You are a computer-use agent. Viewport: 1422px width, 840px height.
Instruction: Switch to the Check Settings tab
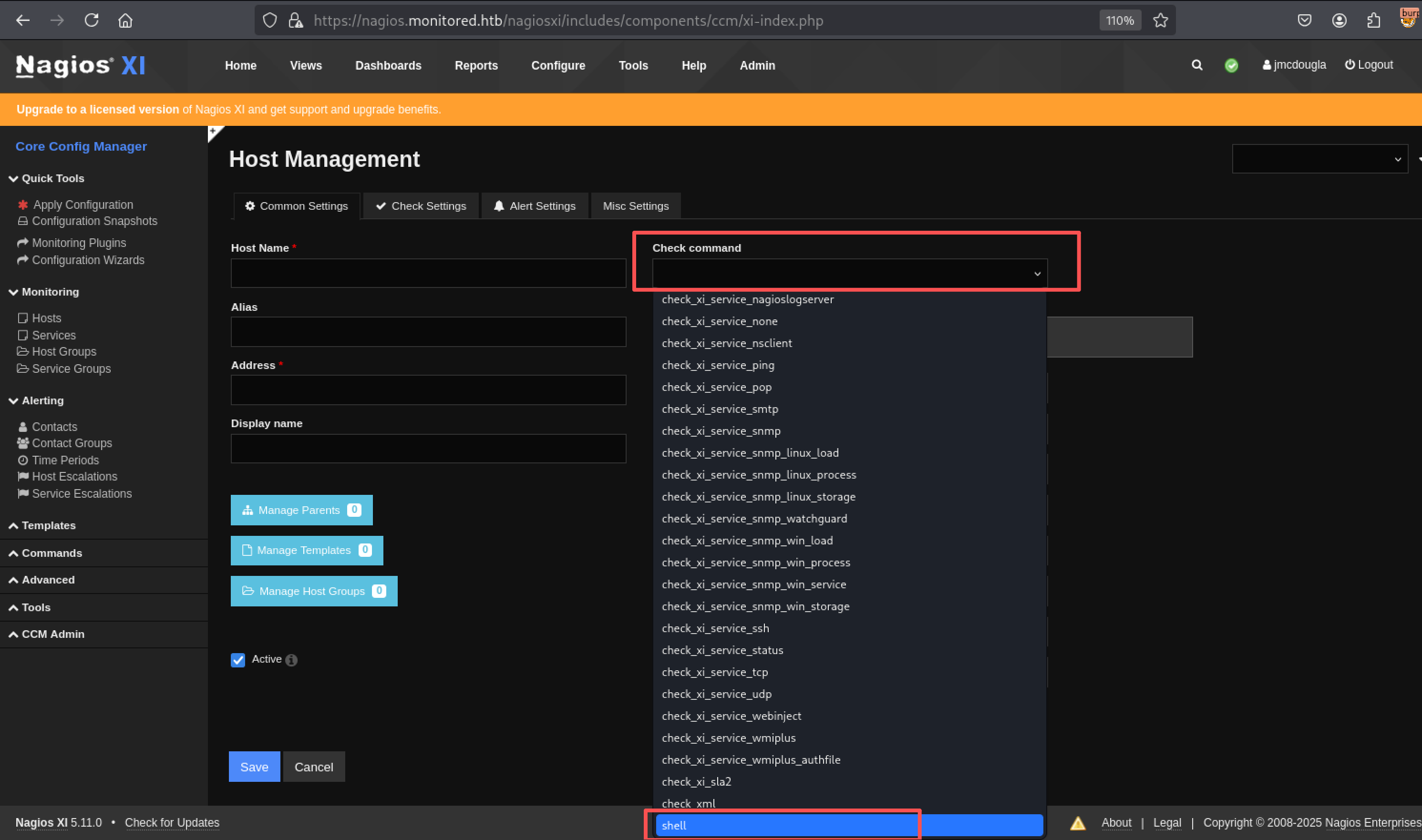pos(421,206)
